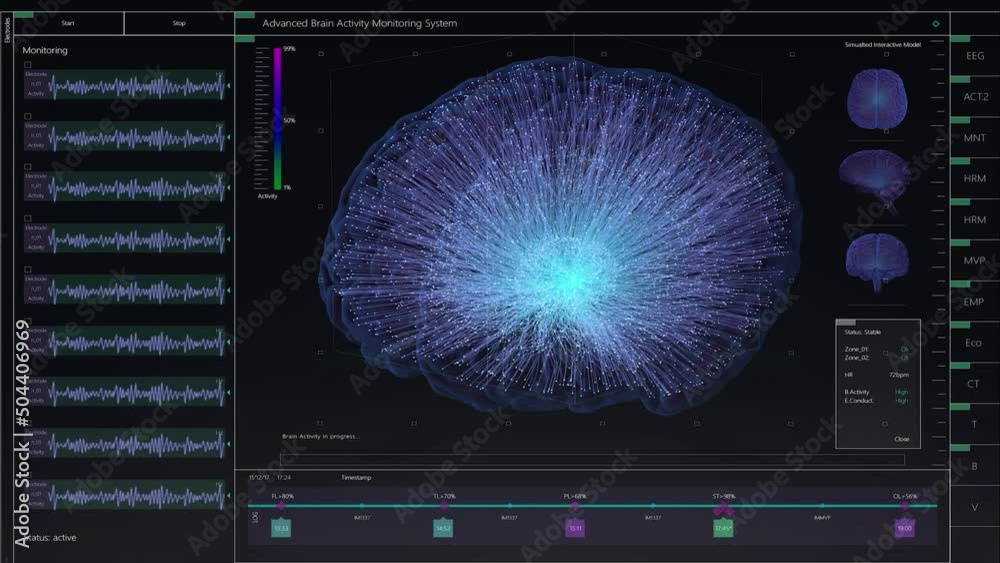This screenshot has height=563, width=1000.
Task: Open the 14:52 log time tag
Action: tap(443, 528)
